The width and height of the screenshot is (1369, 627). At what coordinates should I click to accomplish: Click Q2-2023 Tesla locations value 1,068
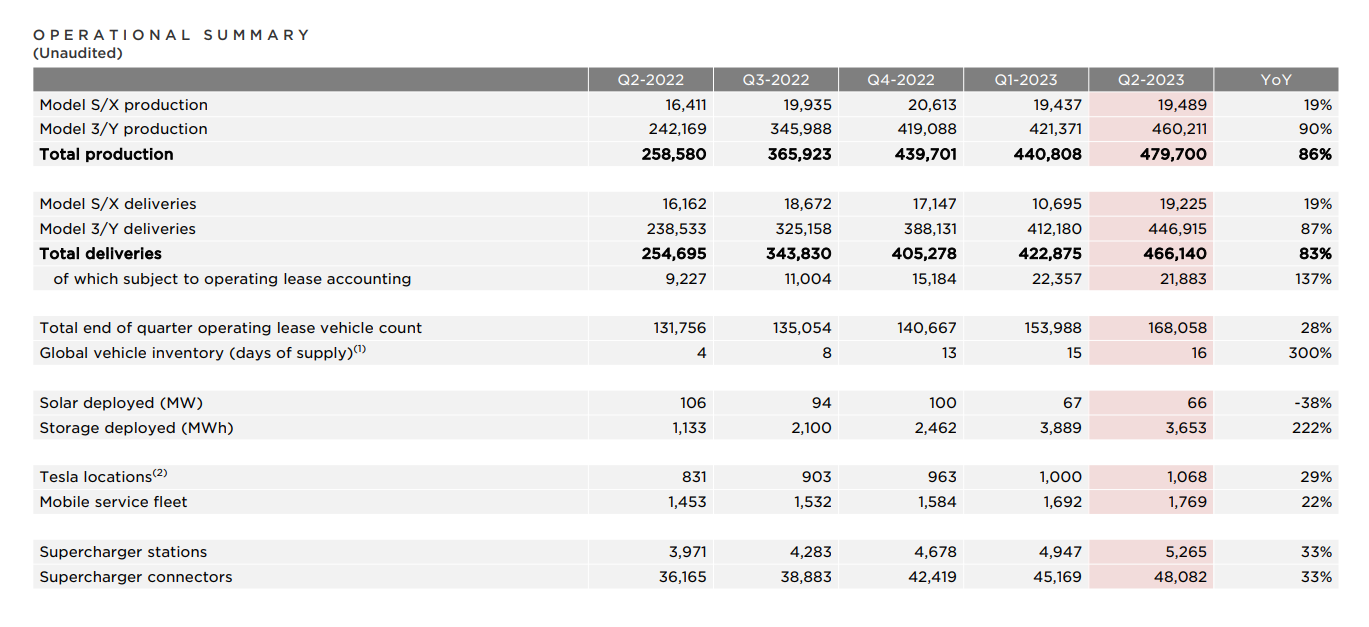(1187, 477)
